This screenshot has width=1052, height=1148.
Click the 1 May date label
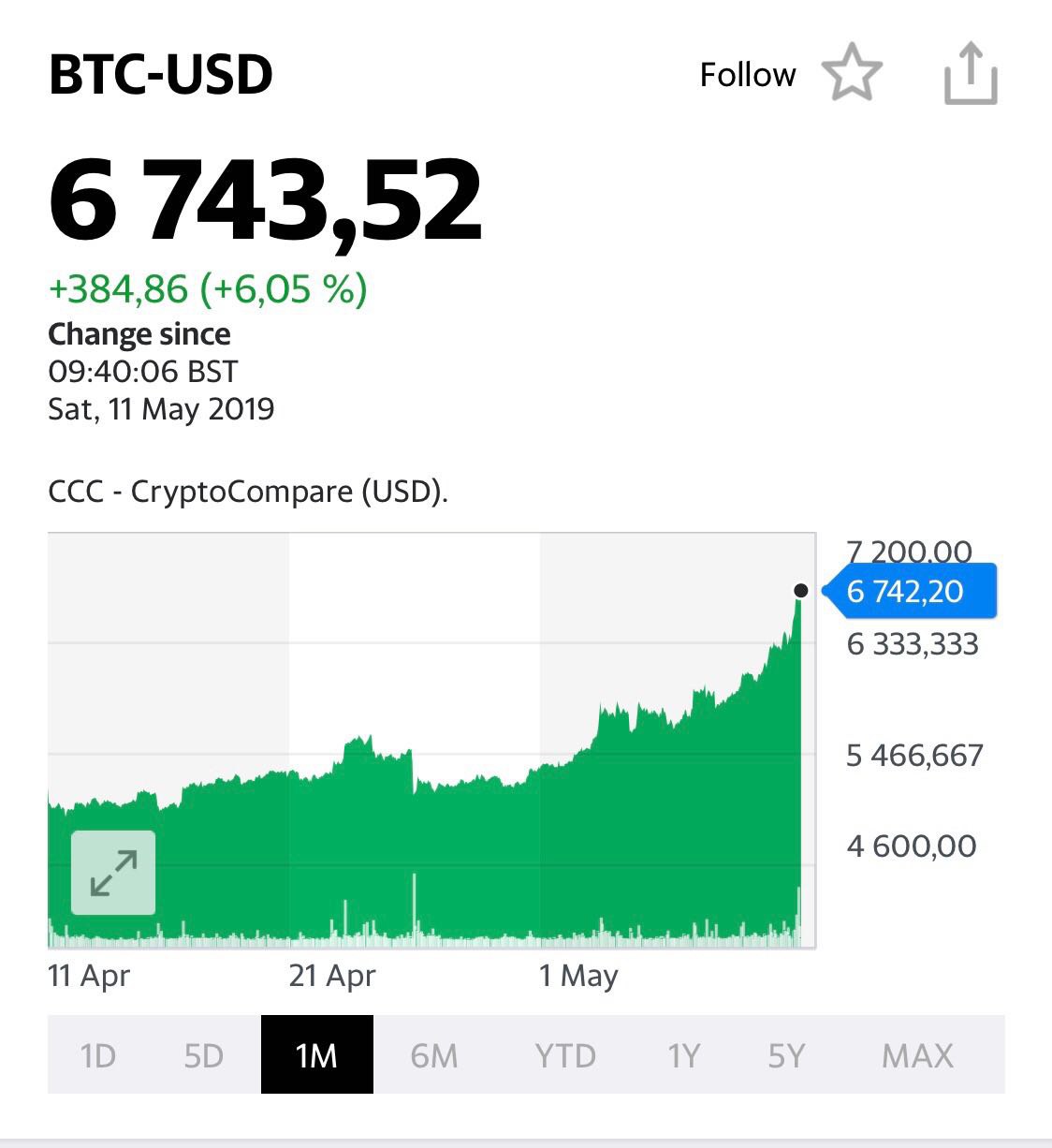579,976
